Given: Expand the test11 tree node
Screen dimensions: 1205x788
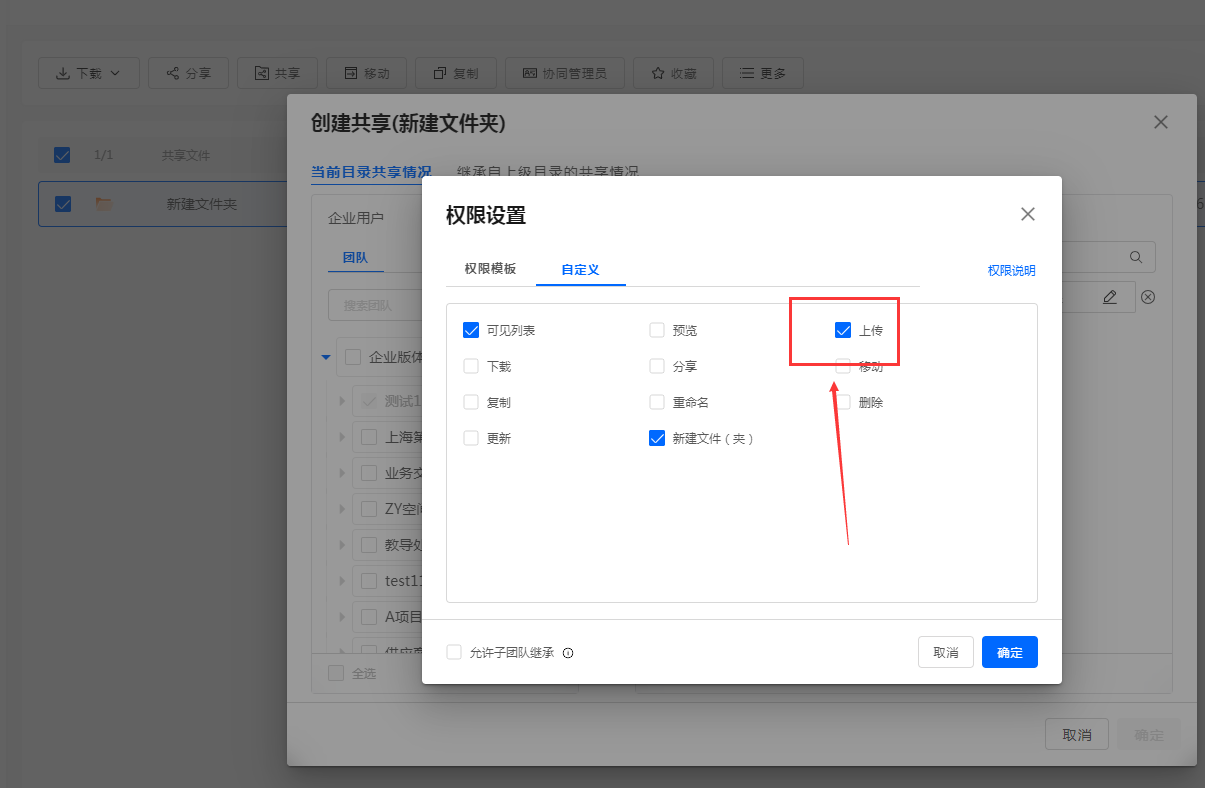Looking at the screenshot, I should (x=342, y=581).
